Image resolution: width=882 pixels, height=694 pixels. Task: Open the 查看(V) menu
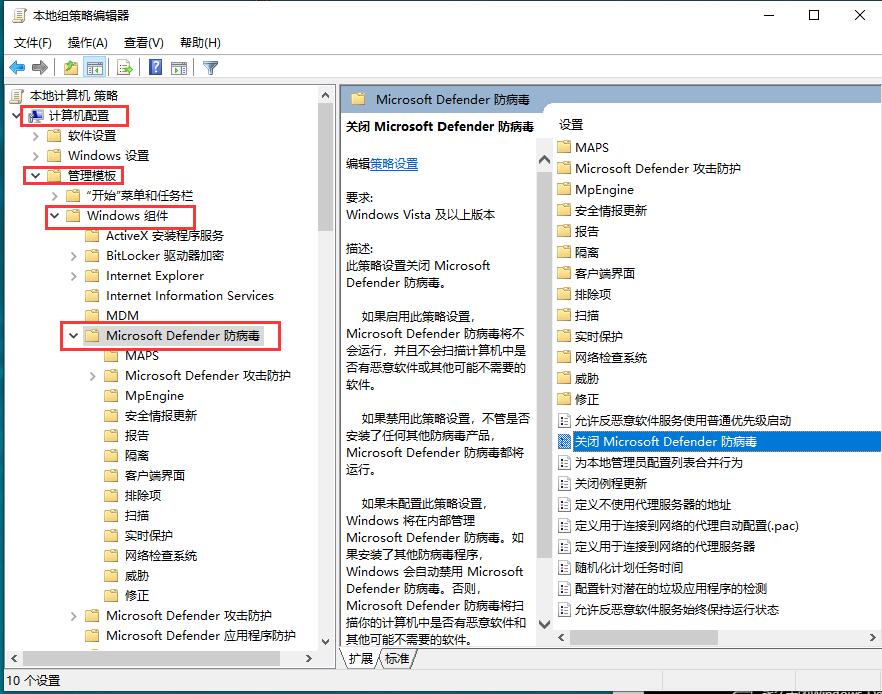point(143,43)
